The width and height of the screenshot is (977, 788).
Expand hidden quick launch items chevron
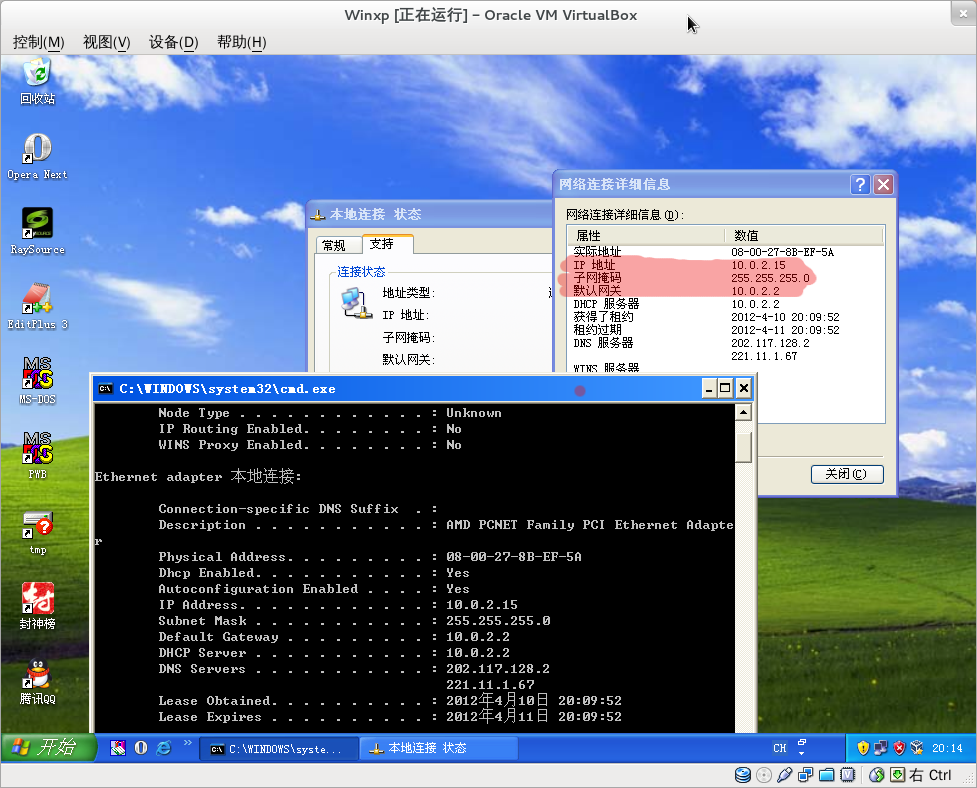(188, 743)
